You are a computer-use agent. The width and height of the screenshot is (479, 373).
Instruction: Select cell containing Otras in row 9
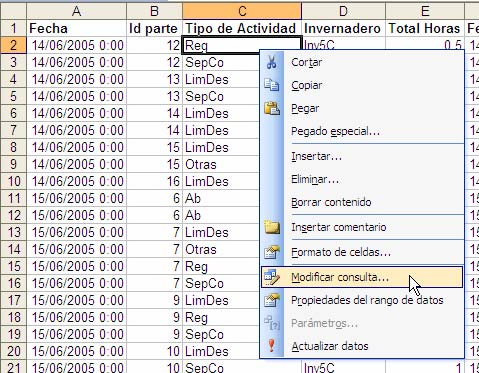click(x=221, y=164)
